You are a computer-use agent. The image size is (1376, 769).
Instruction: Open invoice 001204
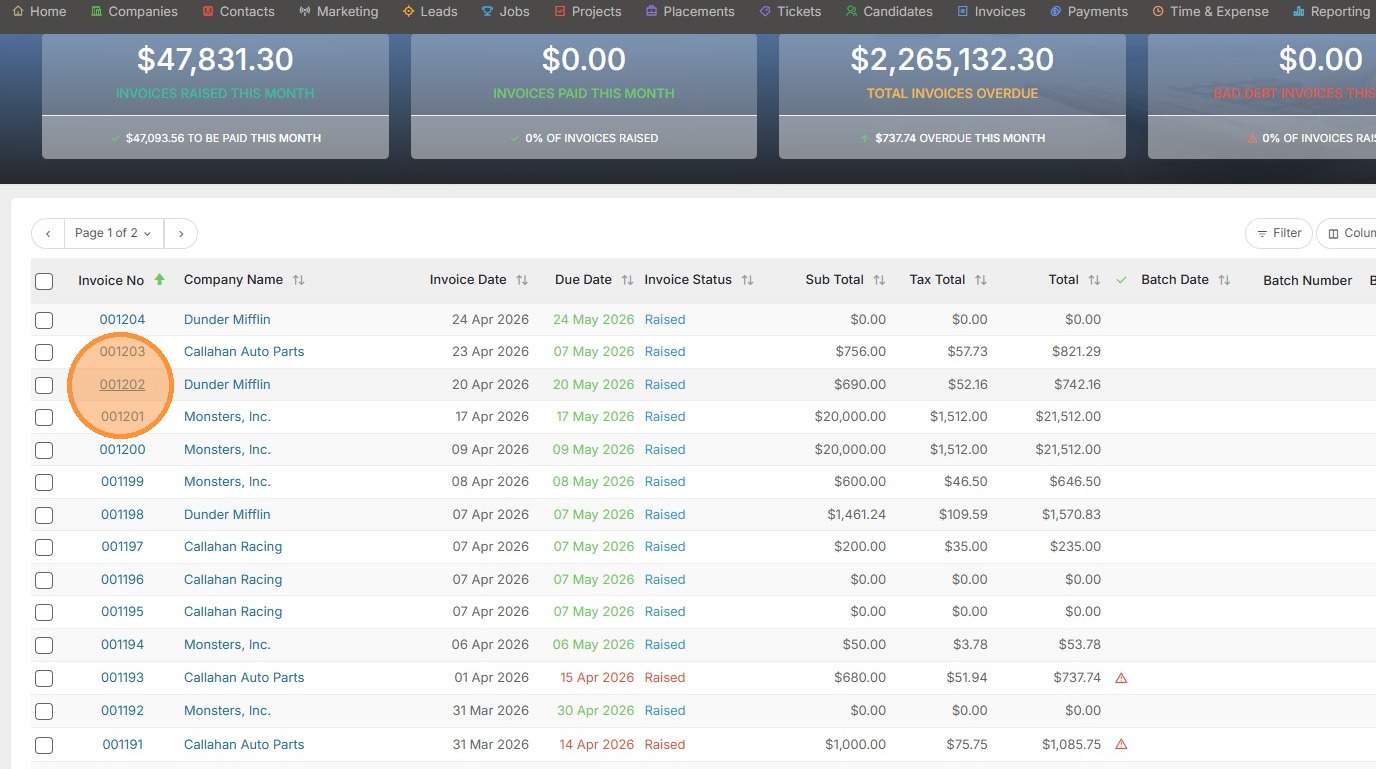122,320
